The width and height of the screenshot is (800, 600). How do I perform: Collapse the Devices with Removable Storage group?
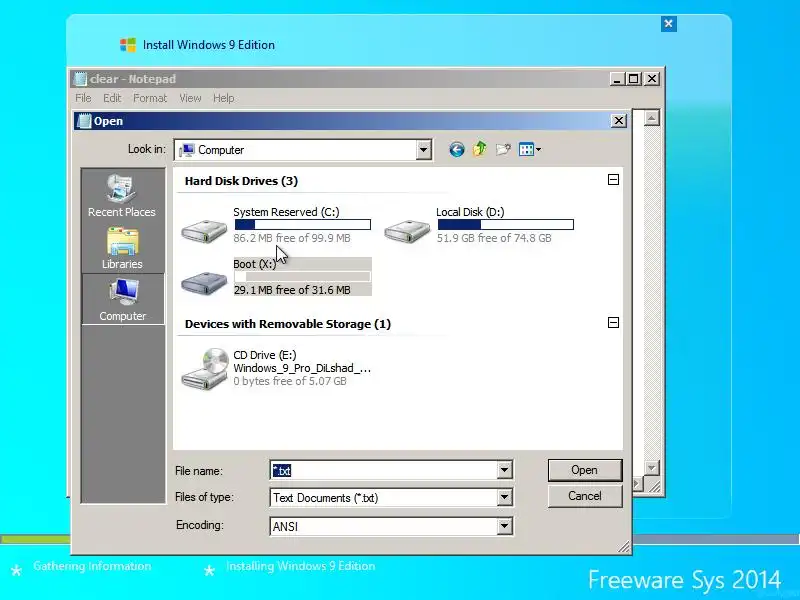point(613,322)
